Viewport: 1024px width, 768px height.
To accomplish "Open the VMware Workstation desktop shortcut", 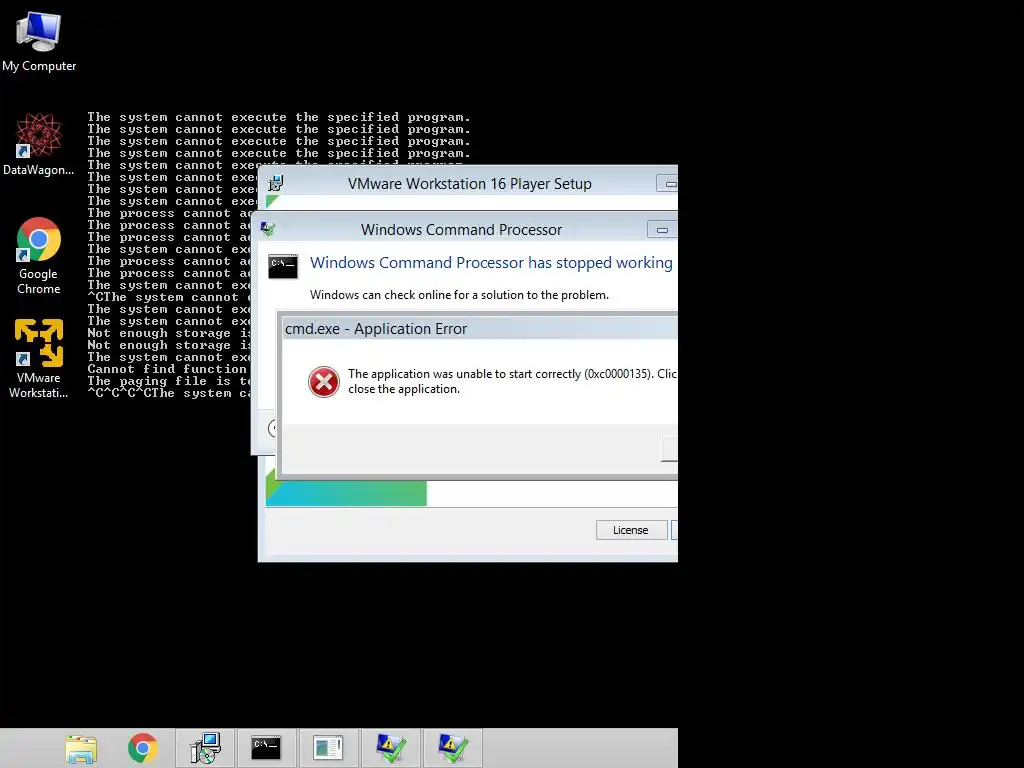I will [x=39, y=359].
